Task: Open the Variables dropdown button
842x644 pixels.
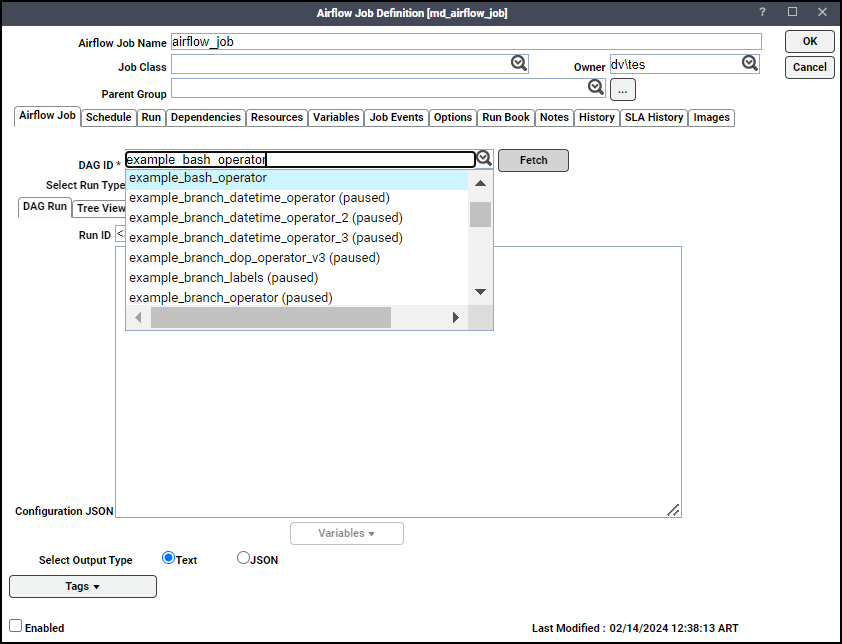Action: (347, 533)
